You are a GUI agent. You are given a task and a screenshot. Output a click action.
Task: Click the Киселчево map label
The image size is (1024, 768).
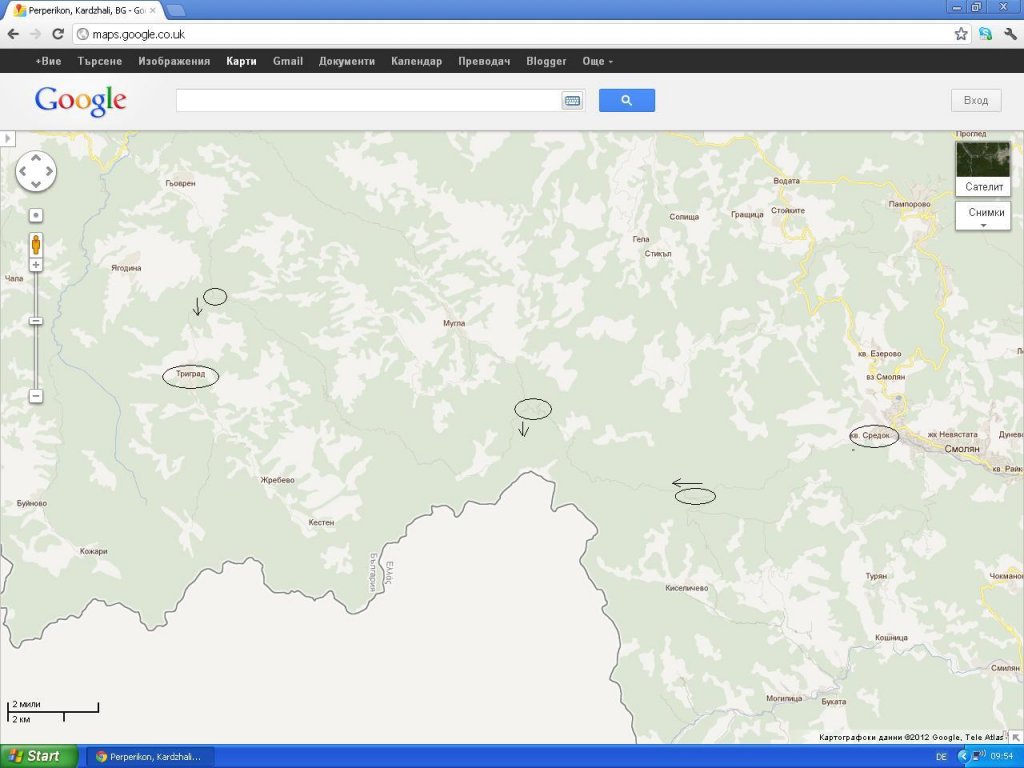[x=686, y=588]
